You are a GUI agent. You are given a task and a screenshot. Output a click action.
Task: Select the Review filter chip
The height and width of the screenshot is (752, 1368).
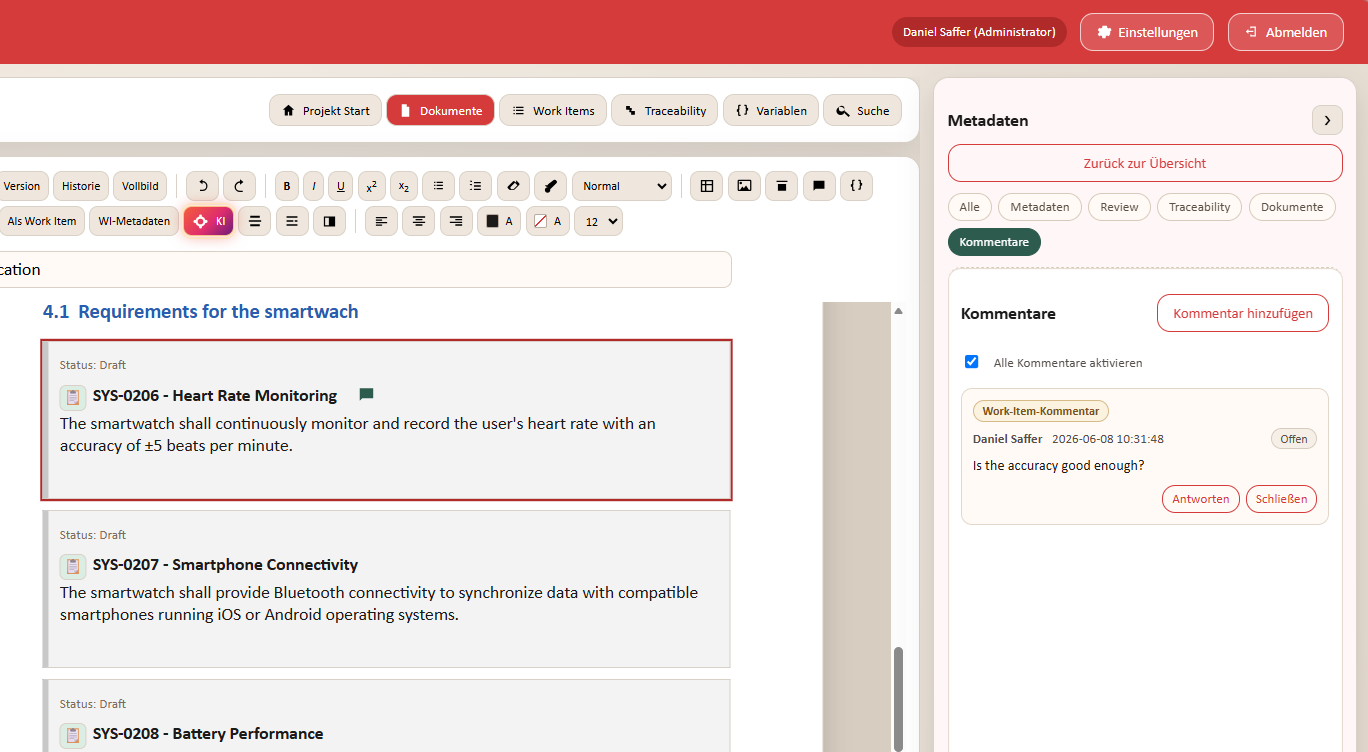pyautogui.click(x=1119, y=207)
